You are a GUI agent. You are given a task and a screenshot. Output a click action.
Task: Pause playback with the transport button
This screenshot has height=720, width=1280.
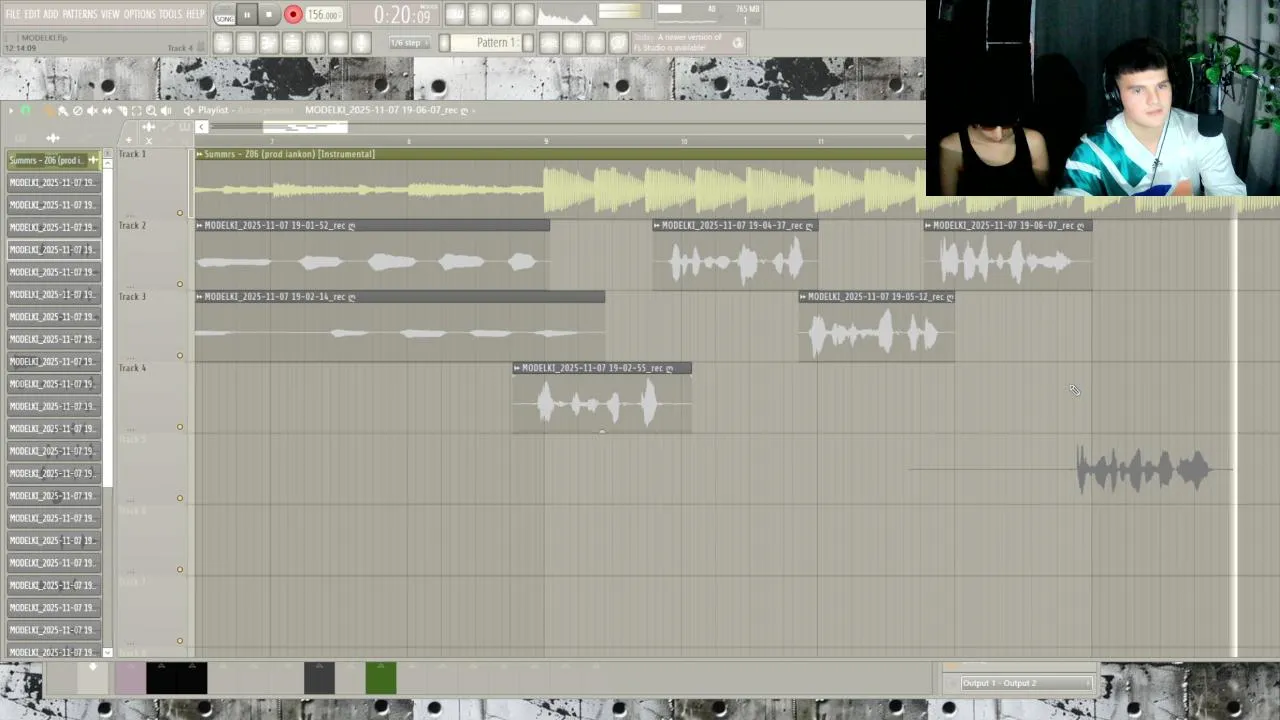[247, 15]
